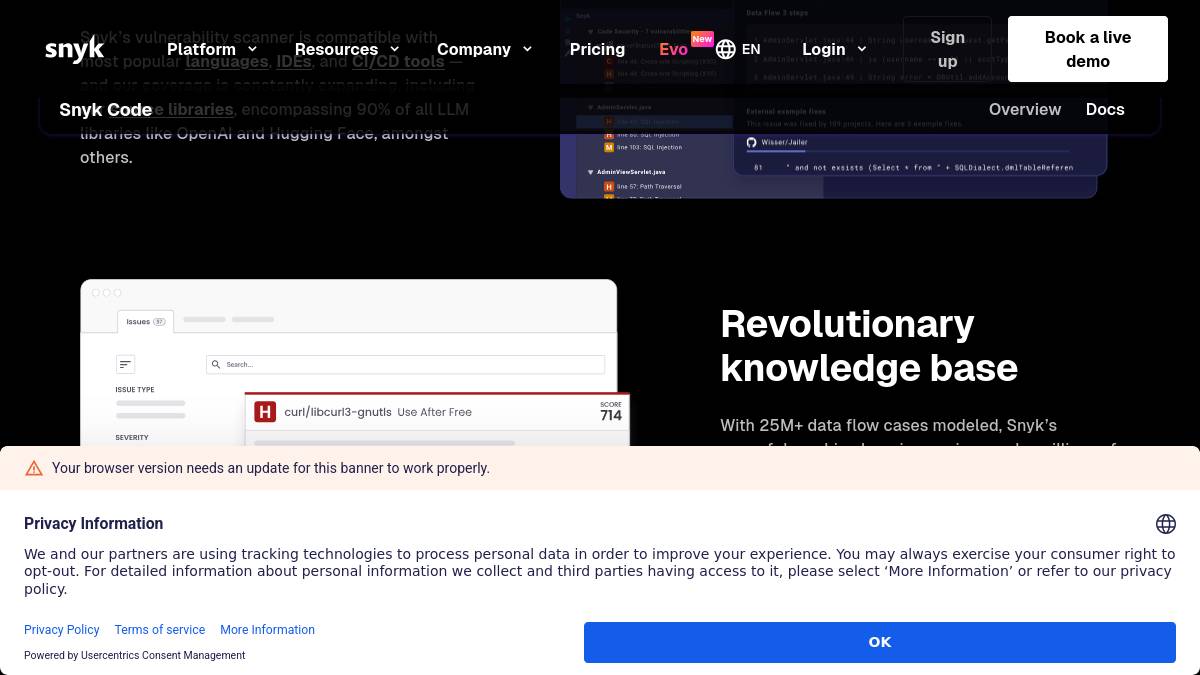Image resolution: width=1200 pixels, height=675 pixels.
Task: Open the More Information link
Action: tap(267, 630)
